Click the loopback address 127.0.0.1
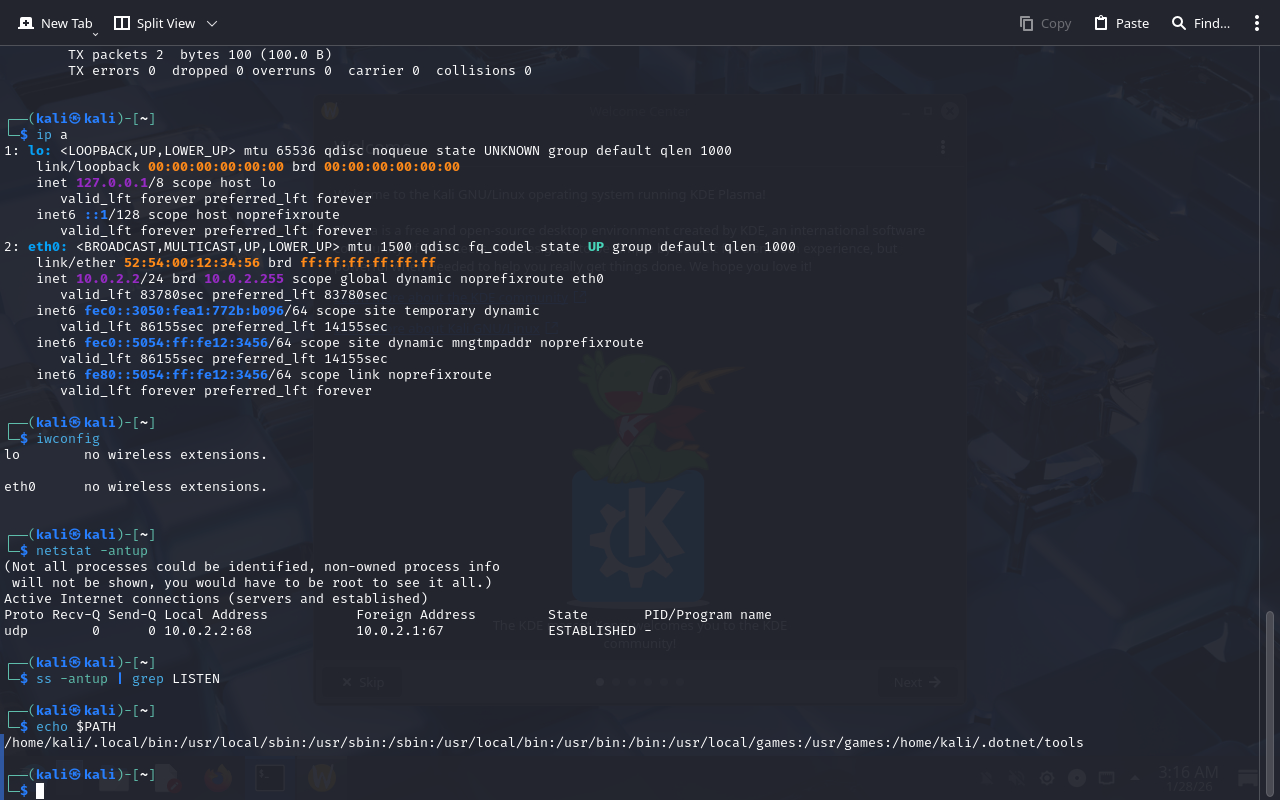The height and width of the screenshot is (800, 1280). tap(112, 183)
